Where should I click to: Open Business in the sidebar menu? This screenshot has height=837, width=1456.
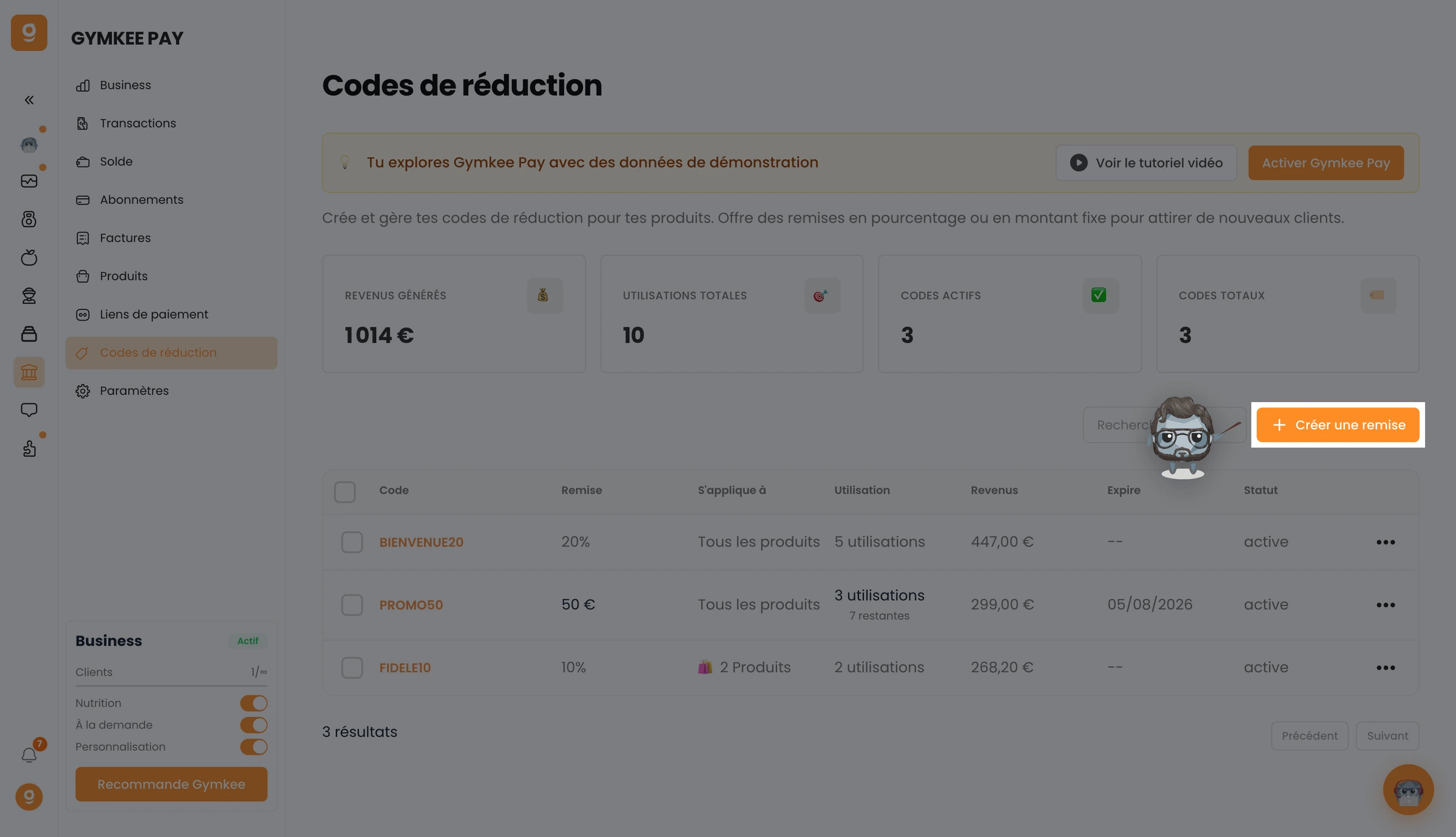coord(172,86)
